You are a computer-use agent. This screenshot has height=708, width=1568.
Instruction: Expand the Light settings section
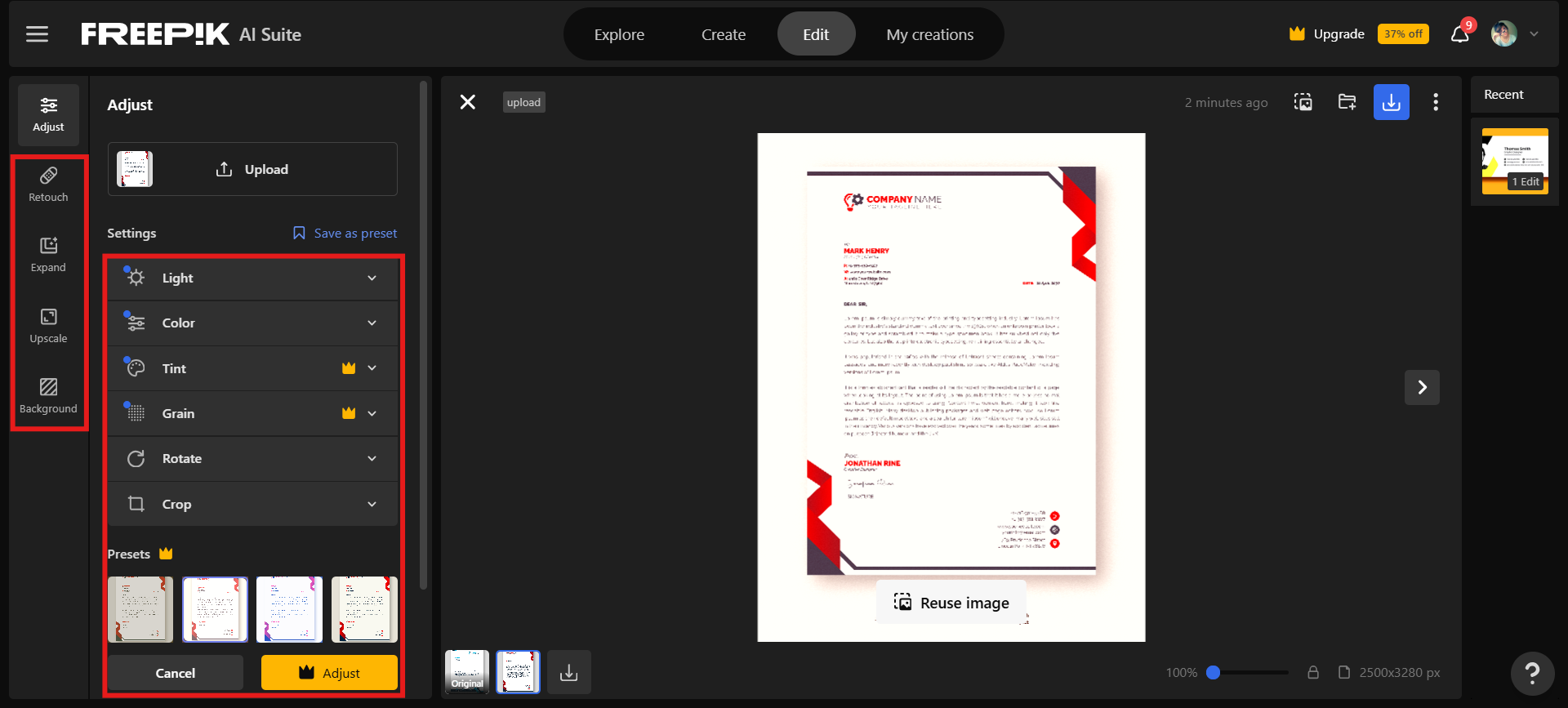(252, 278)
